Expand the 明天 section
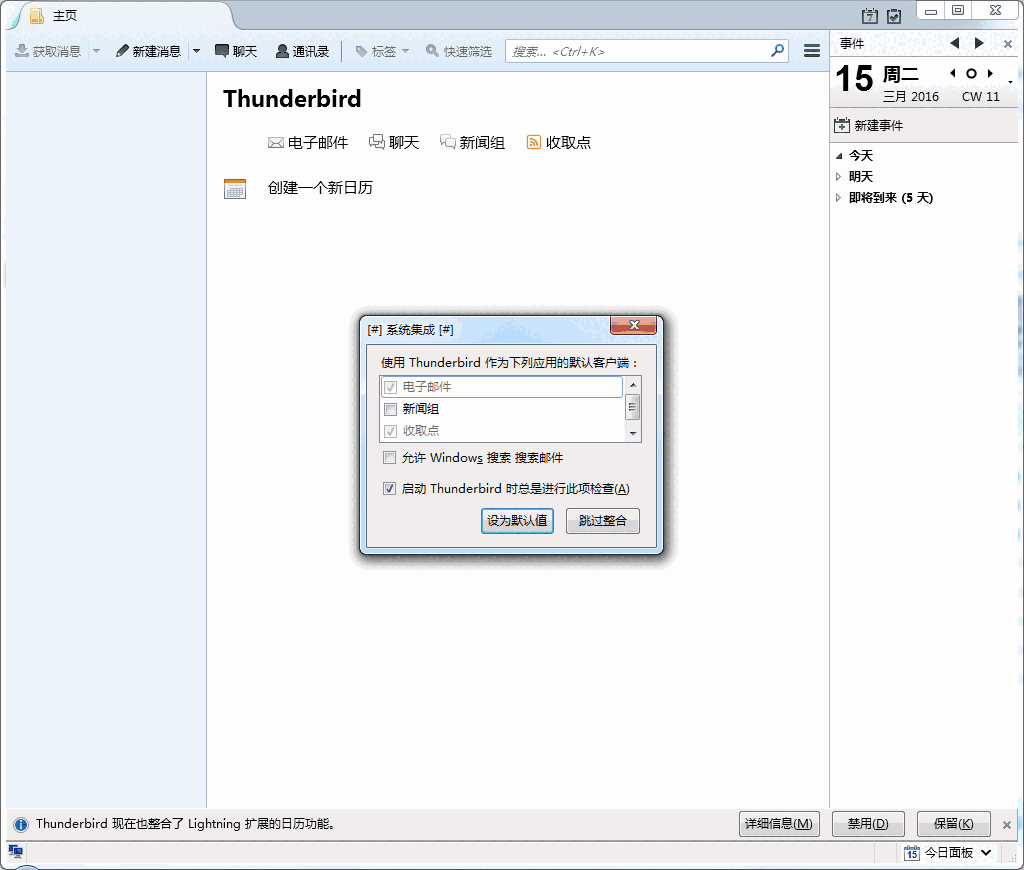The image size is (1024, 870). click(839, 176)
